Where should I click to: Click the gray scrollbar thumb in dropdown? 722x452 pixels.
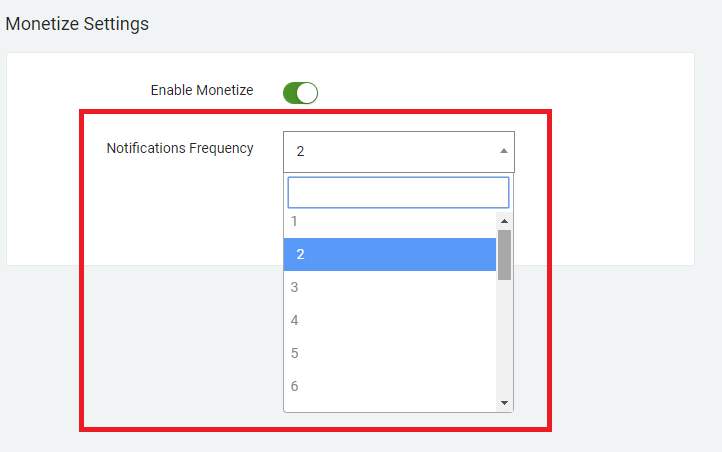point(504,255)
